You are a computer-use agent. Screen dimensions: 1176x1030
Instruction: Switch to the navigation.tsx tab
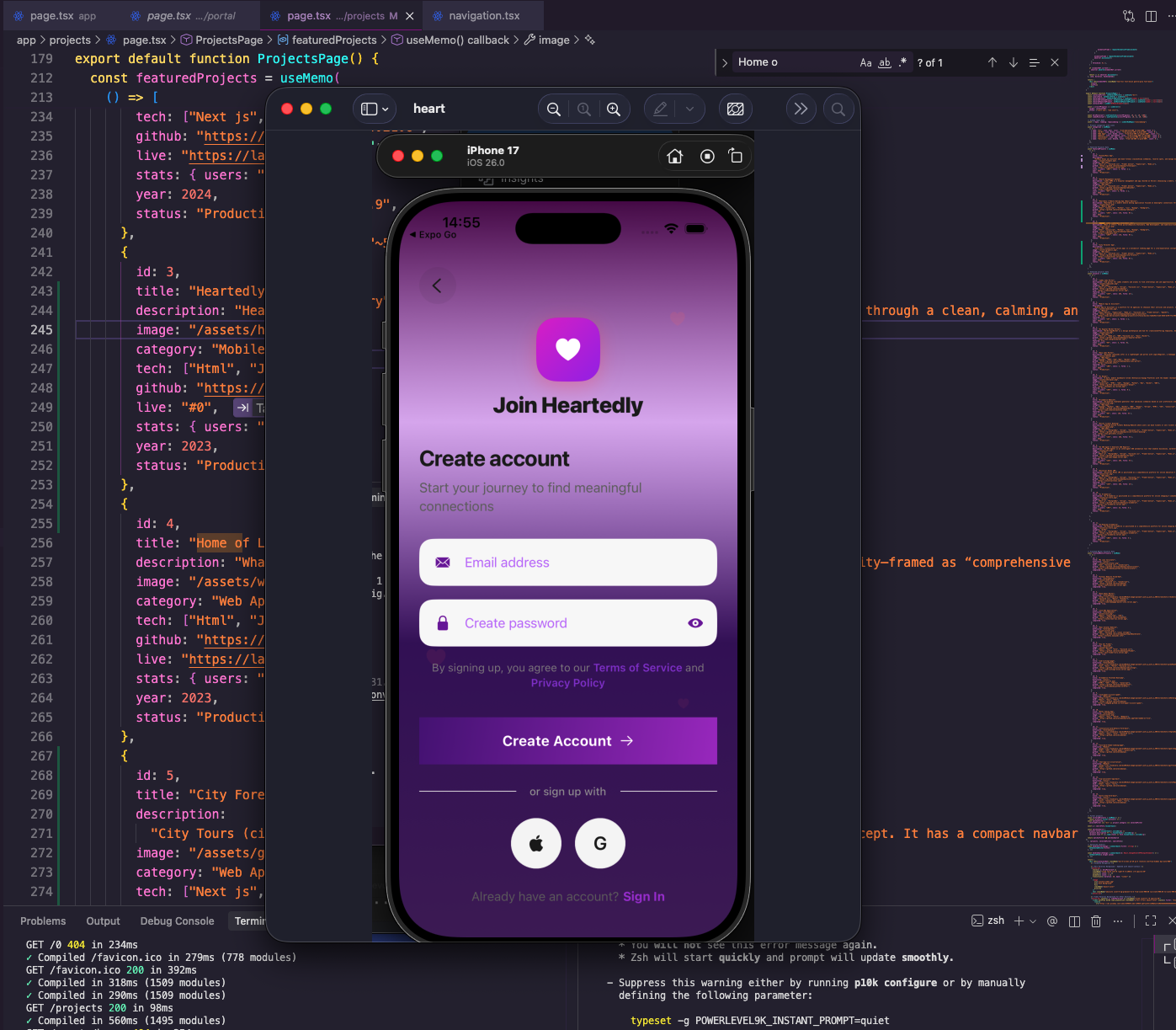(483, 15)
